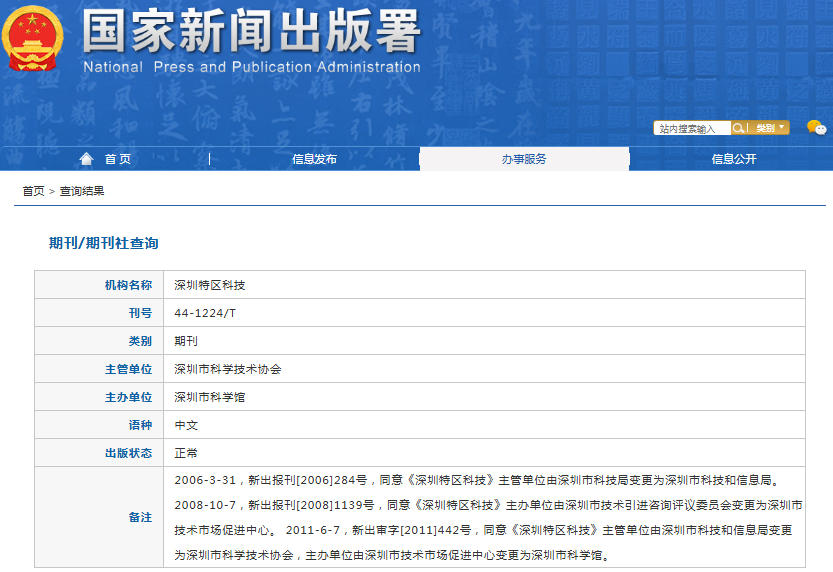Click the 查询结果 breadcrumb link
Image resolution: width=833 pixels, height=572 pixels.
(82, 191)
